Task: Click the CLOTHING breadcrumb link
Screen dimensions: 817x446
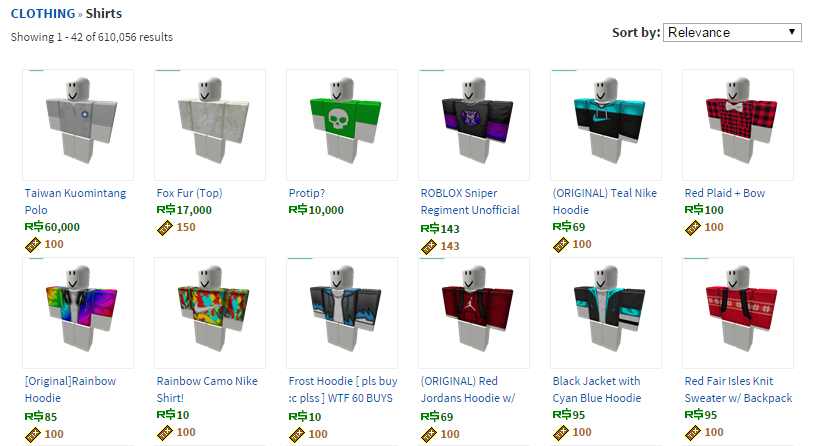Action: (x=43, y=14)
